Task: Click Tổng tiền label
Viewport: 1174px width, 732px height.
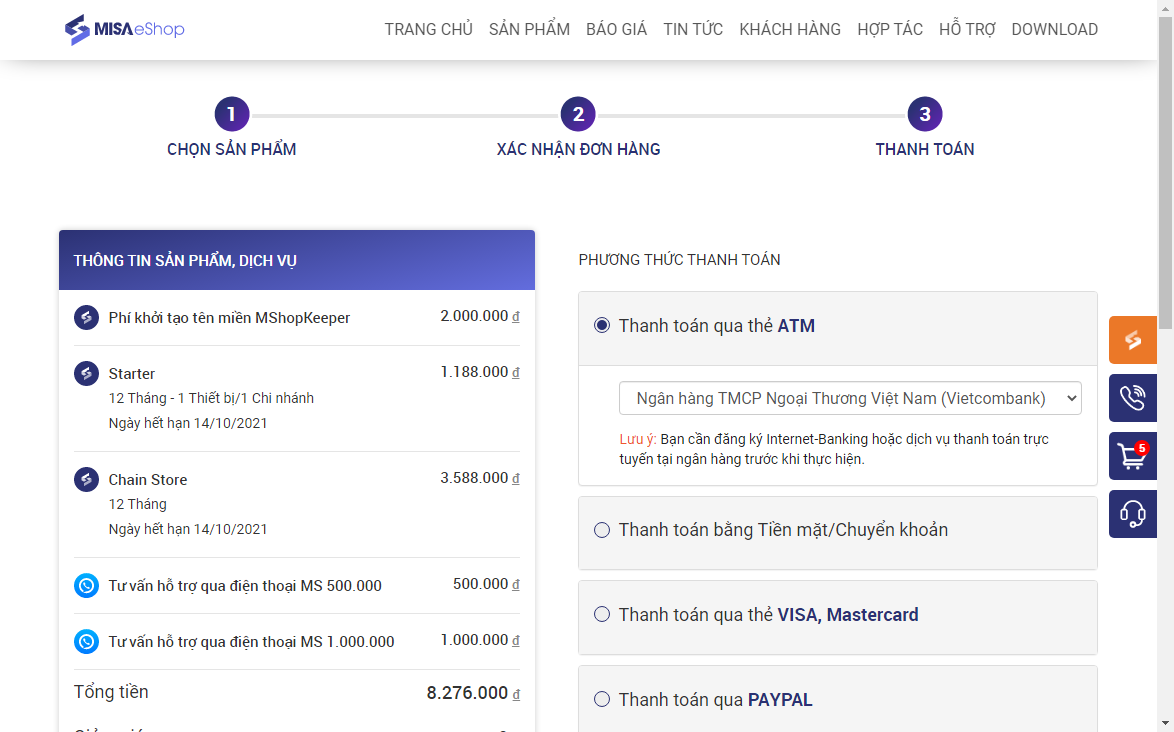Action: pos(111,692)
